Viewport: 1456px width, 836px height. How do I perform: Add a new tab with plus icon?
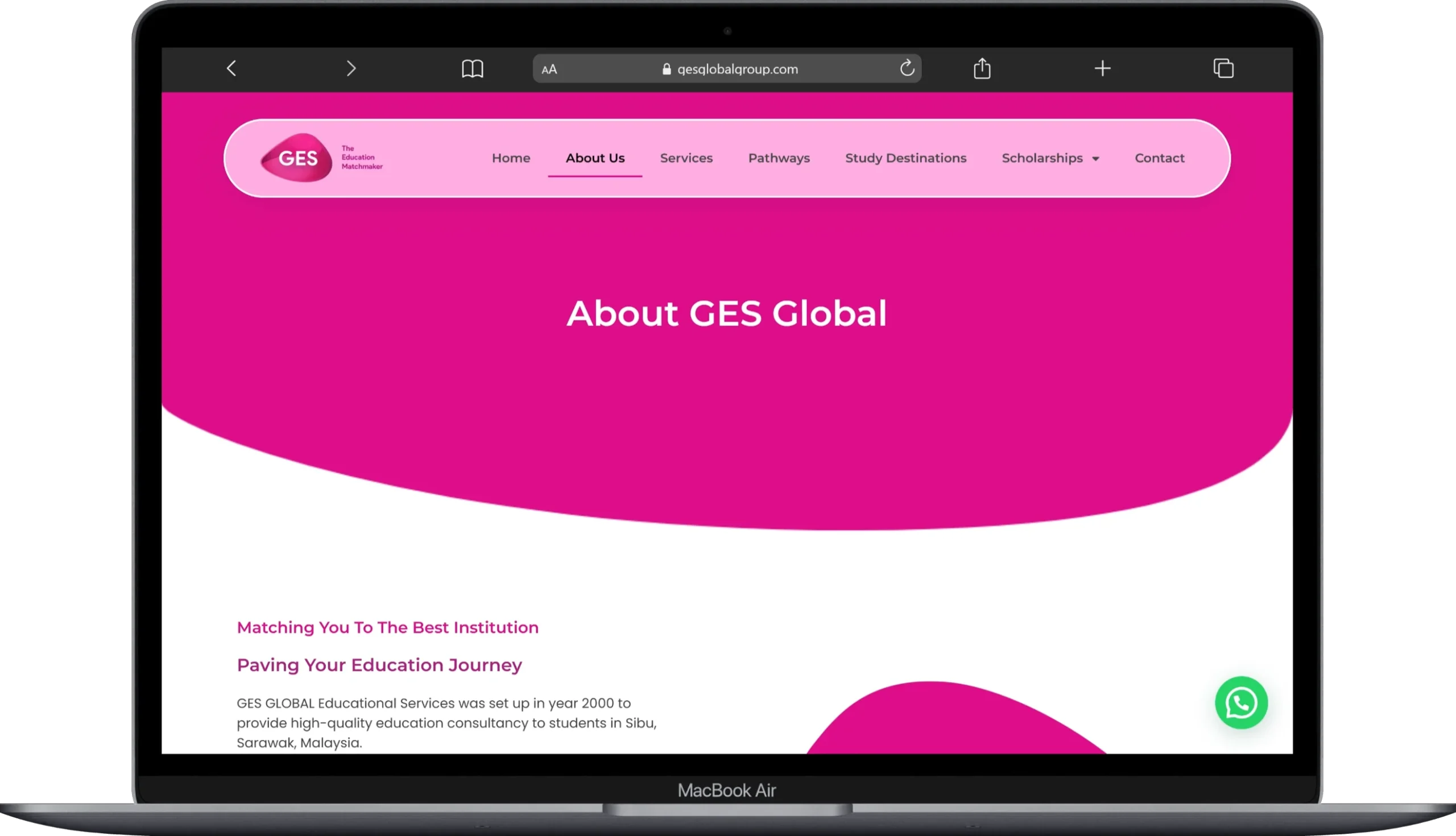(x=1102, y=69)
